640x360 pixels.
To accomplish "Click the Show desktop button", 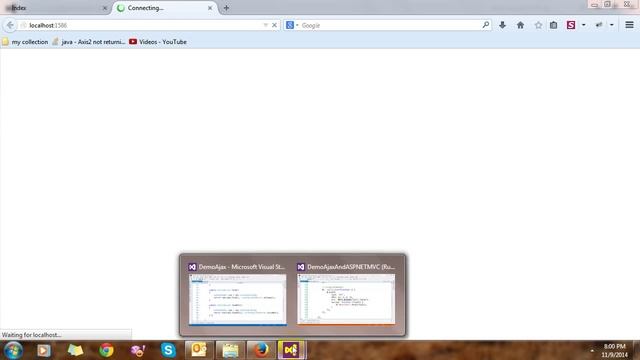I will coord(637,350).
